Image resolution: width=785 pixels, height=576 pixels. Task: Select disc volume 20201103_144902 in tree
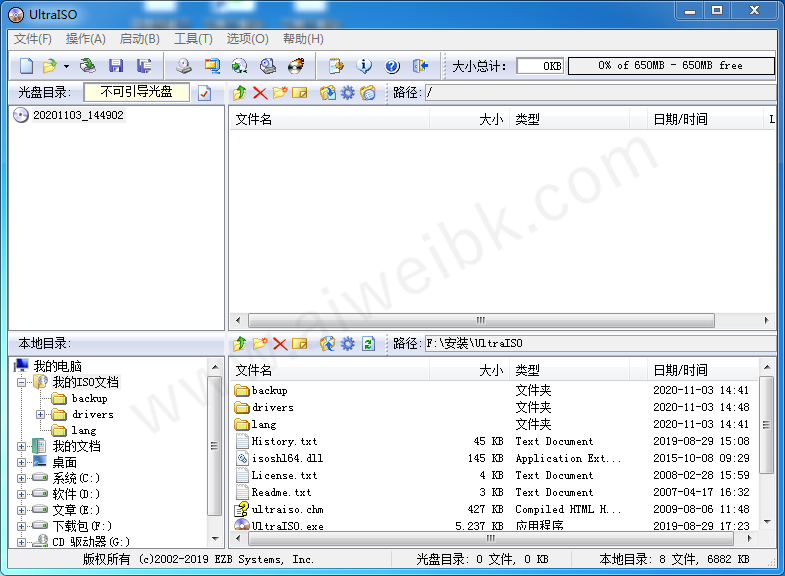pyautogui.click(x=78, y=115)
